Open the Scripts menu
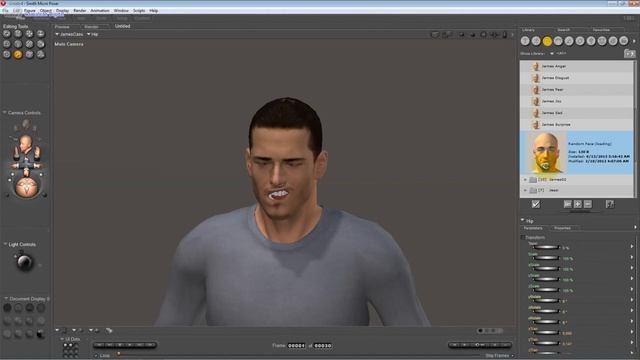Viewport: 640px width, 360px height. 139,11
